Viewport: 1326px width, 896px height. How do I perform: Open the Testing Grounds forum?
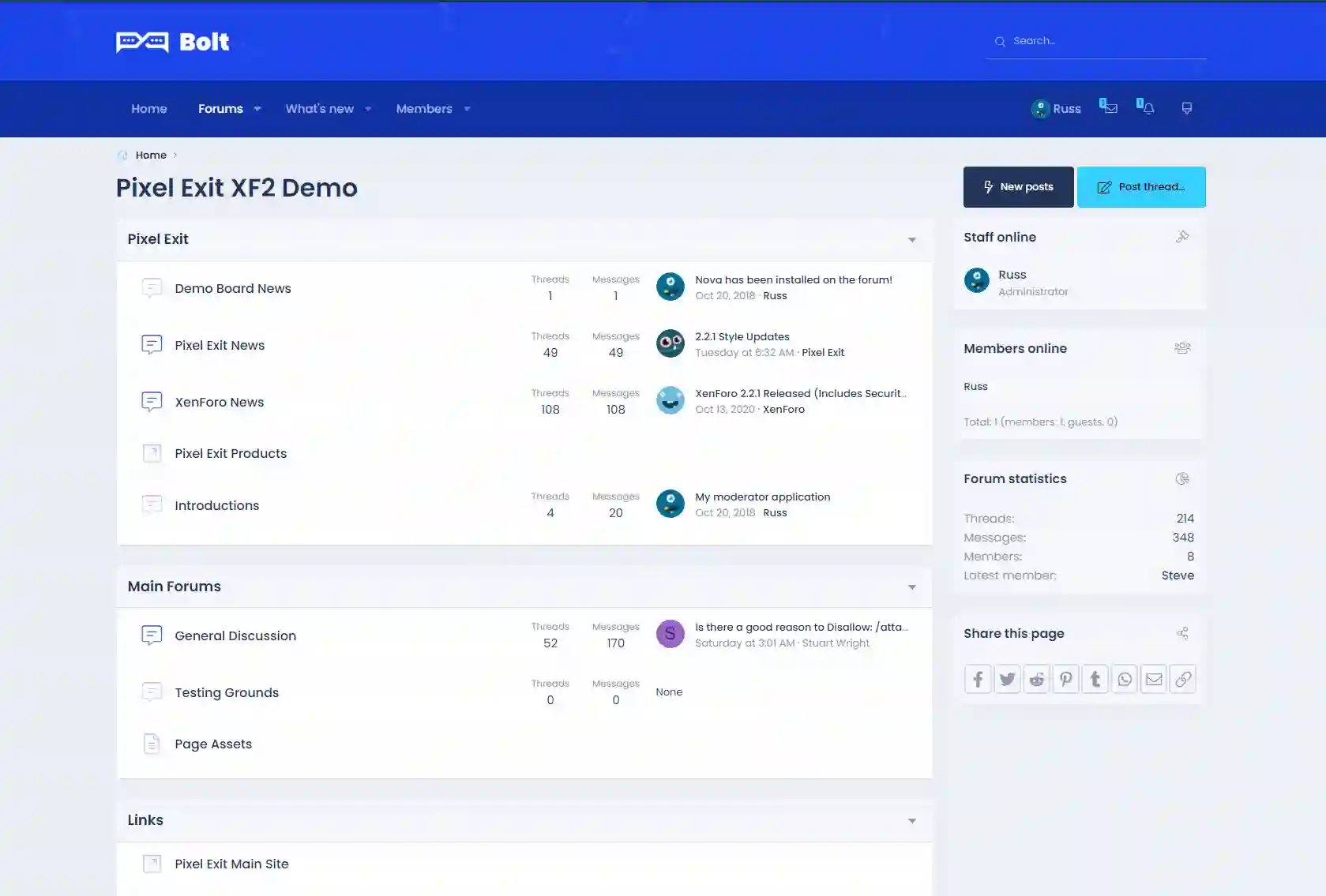click(x=227, y=692)
